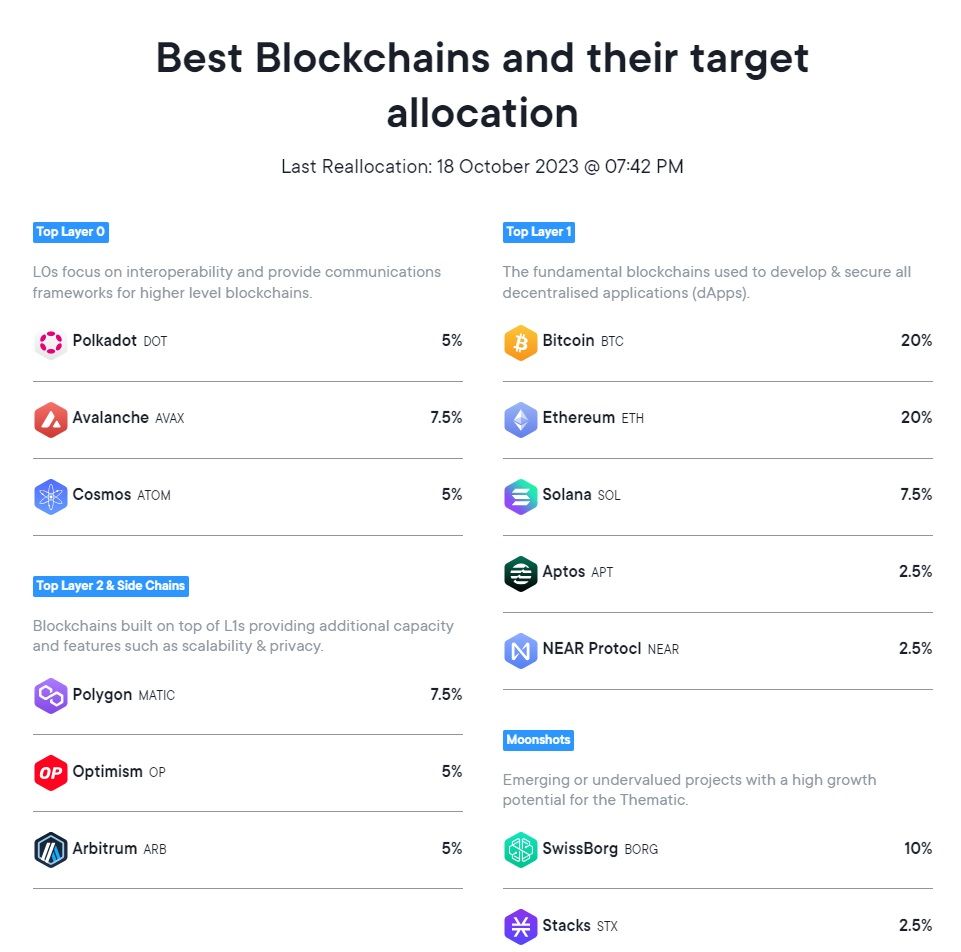Click the green SwissBorg icon
This screenshot has width=961, height=952.
(520, 850)
